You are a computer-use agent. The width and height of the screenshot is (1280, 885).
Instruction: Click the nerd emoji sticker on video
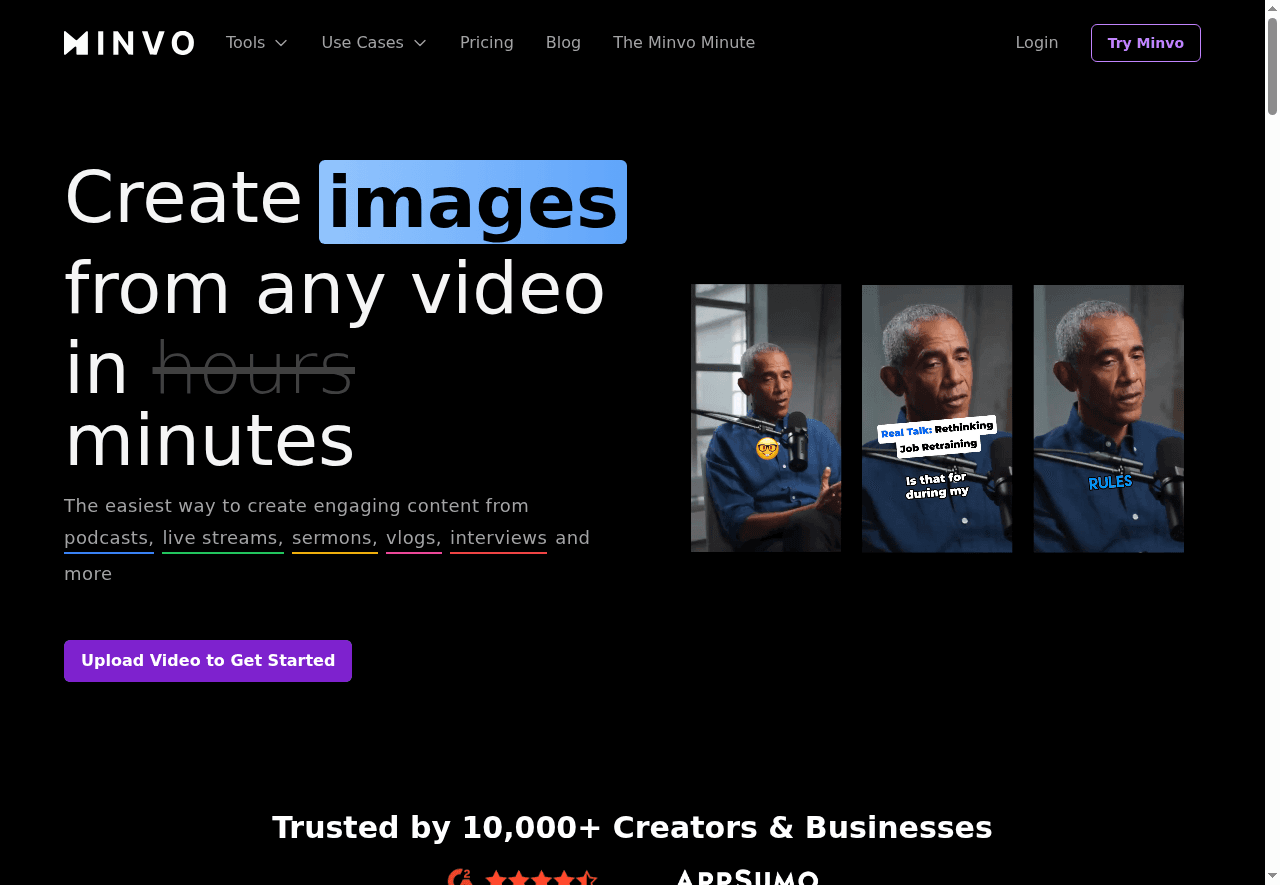pos(767,448)
